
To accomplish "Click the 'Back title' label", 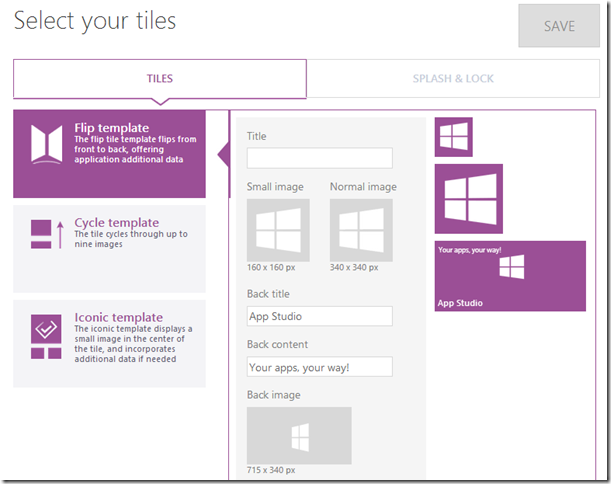I will click(x=268, y=294).
